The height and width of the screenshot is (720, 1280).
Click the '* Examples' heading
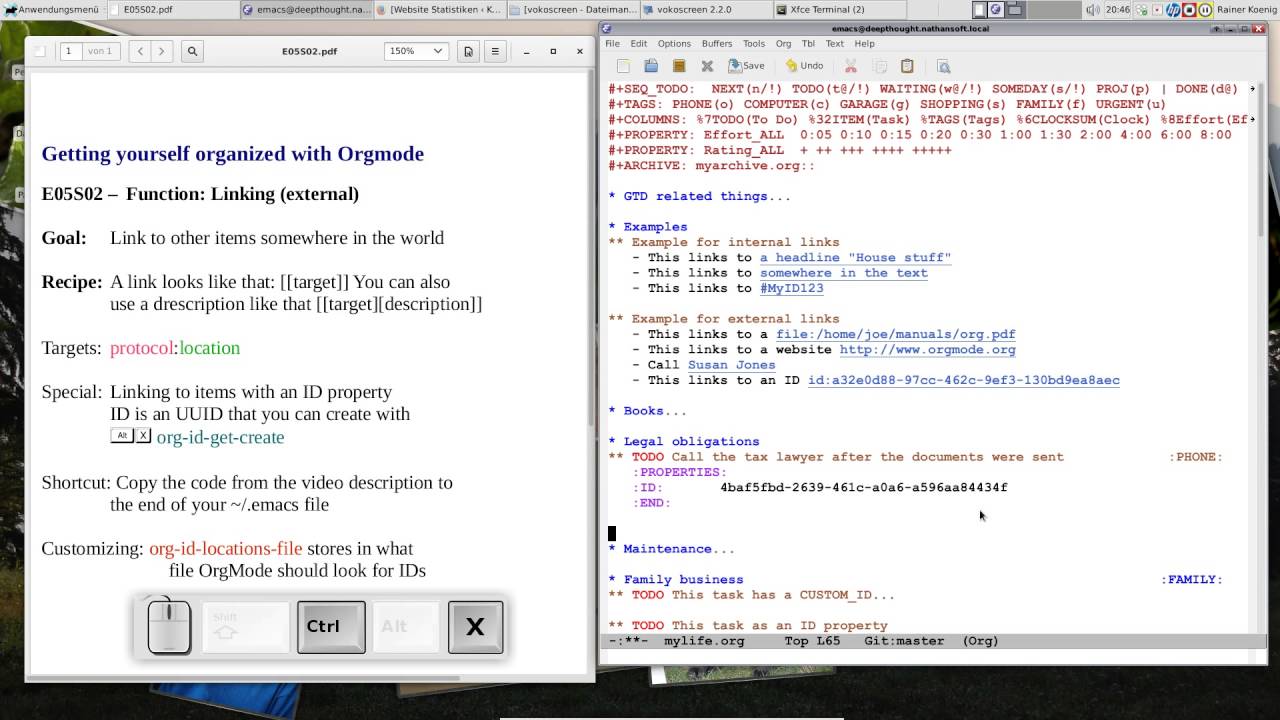pyautogui.click(x=648, y=227)
